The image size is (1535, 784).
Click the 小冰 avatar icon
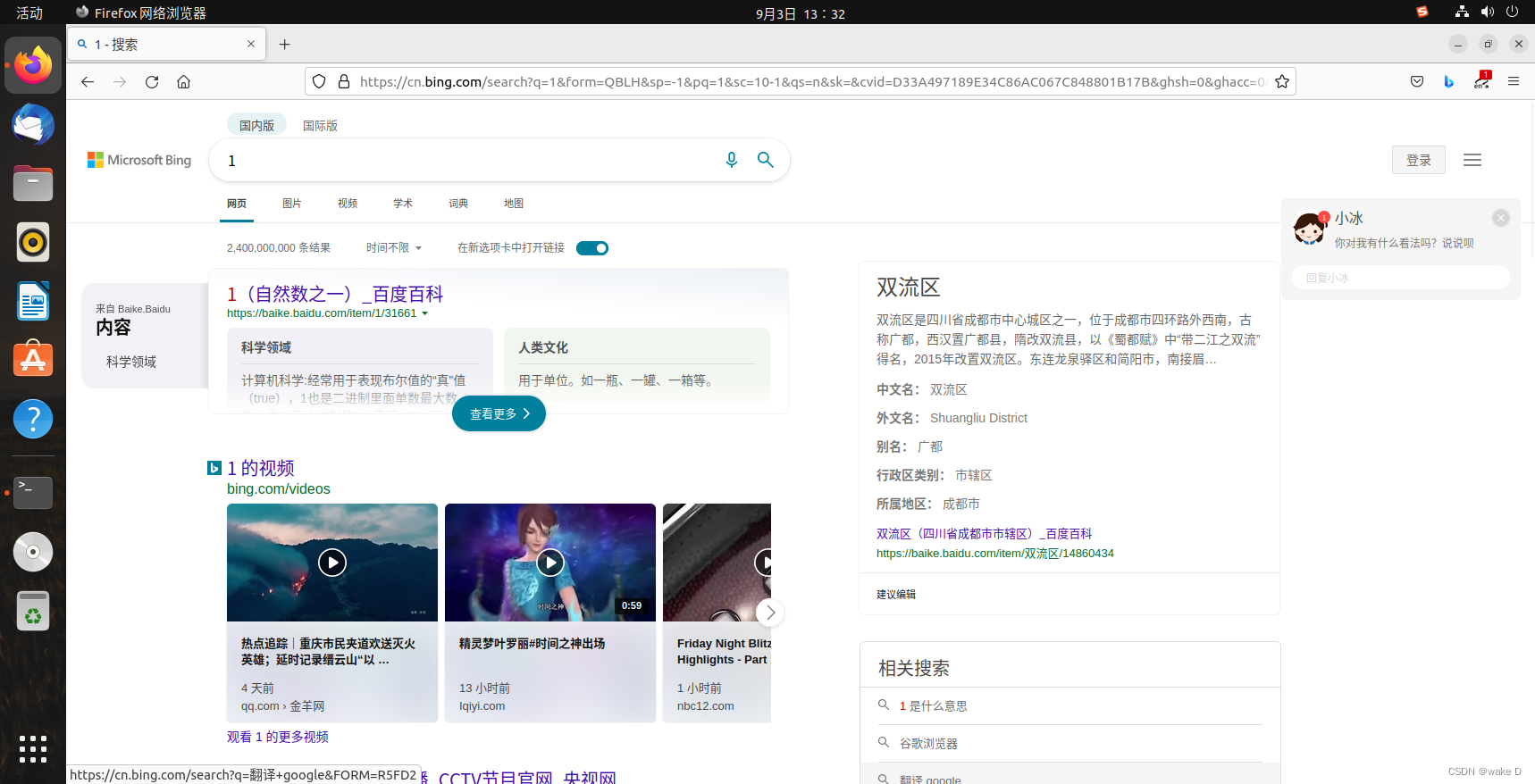coord(1310,229)
